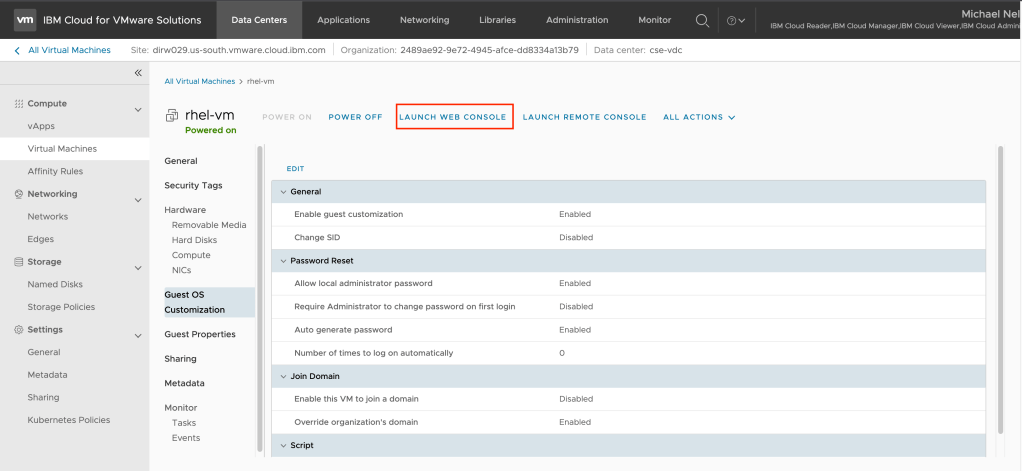Collapse the General section chevron
1022x471 pixels.
(x=282, y=191)
